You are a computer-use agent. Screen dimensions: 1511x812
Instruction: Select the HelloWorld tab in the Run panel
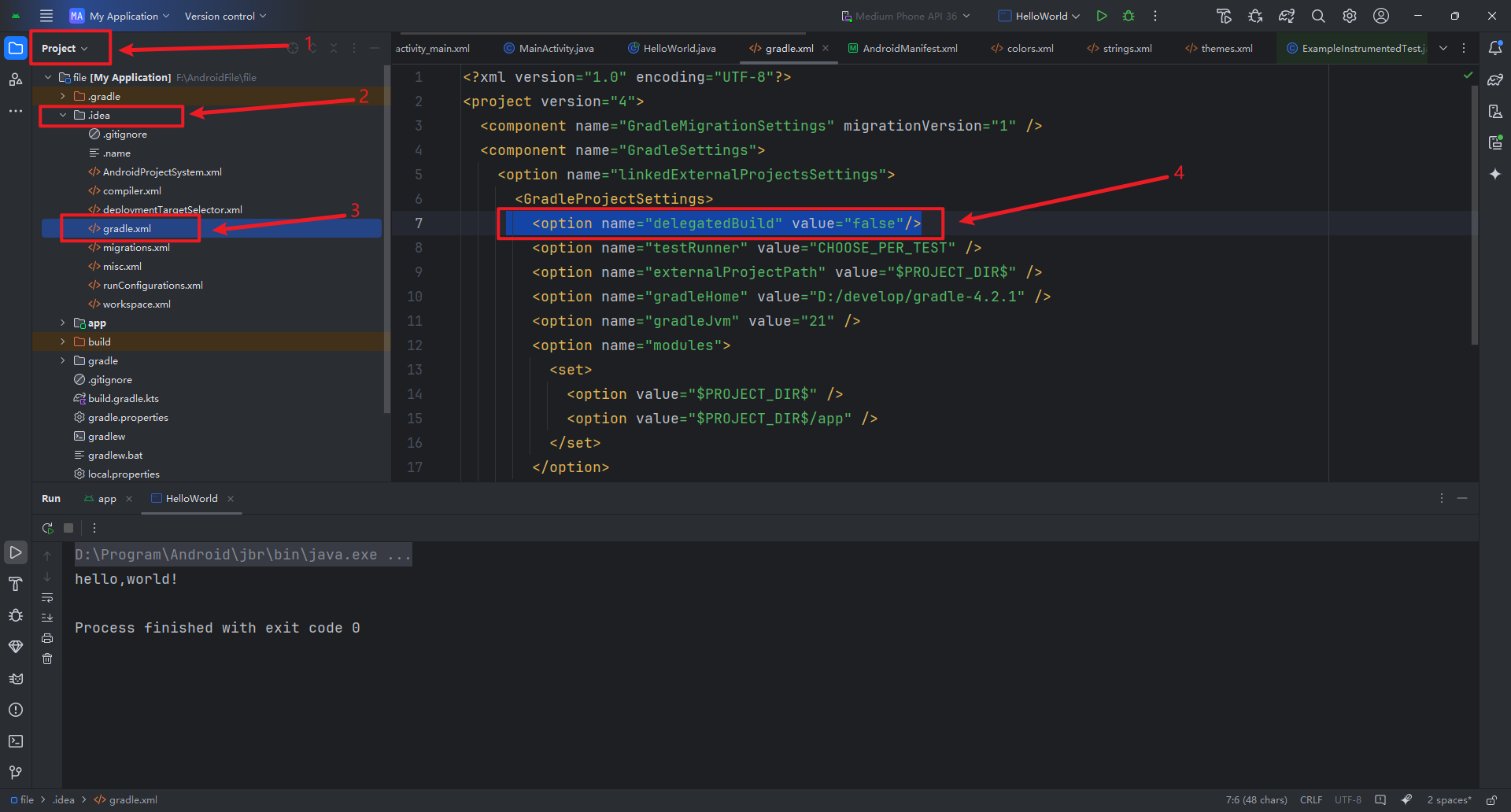click(x=190, y=498)
